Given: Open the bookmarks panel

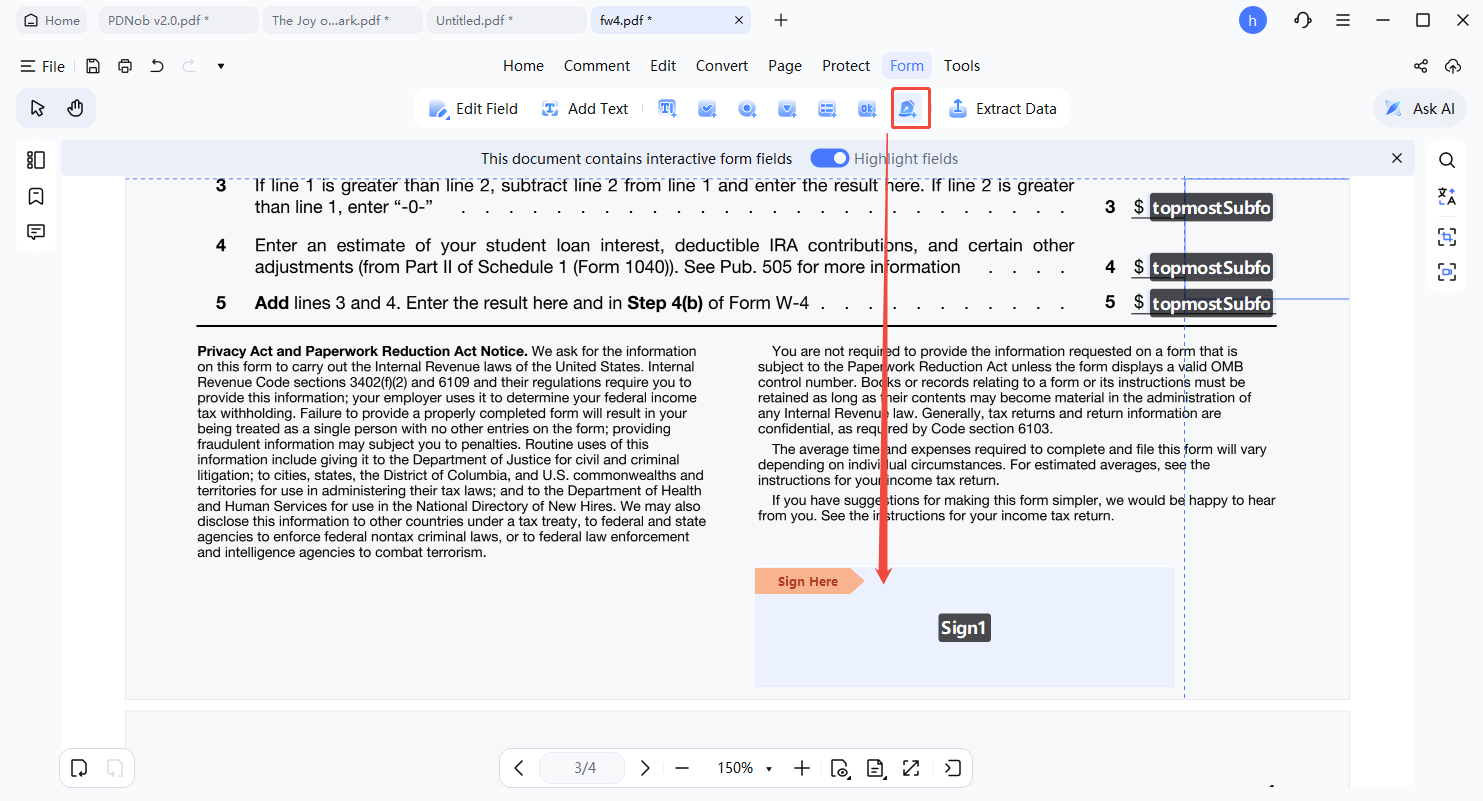Looking at the screenshot, I should [36, 196].
